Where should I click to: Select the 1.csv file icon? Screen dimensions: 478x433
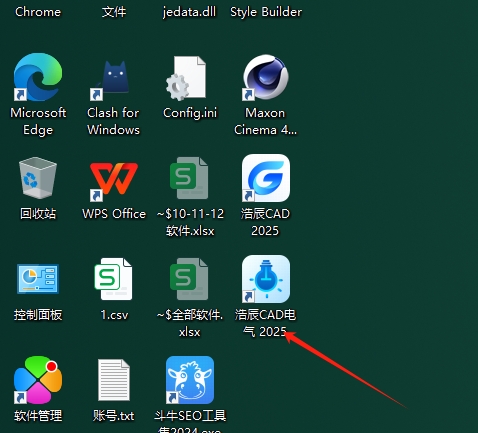[113, 279]
